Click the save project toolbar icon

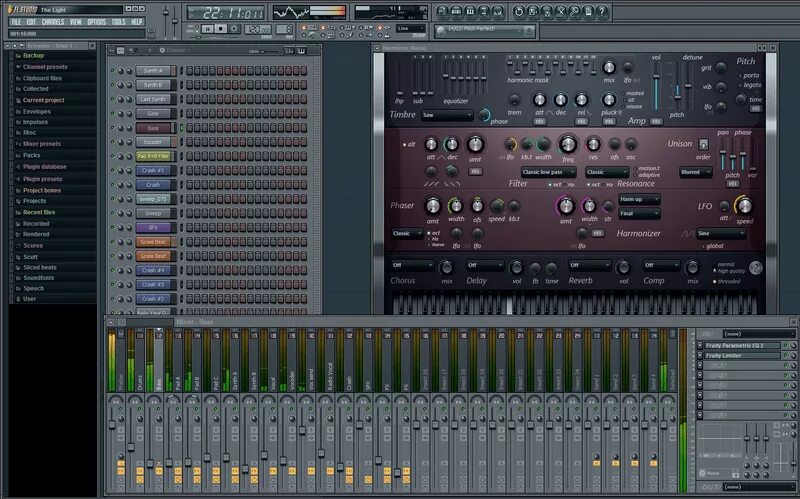pos(533,11)
